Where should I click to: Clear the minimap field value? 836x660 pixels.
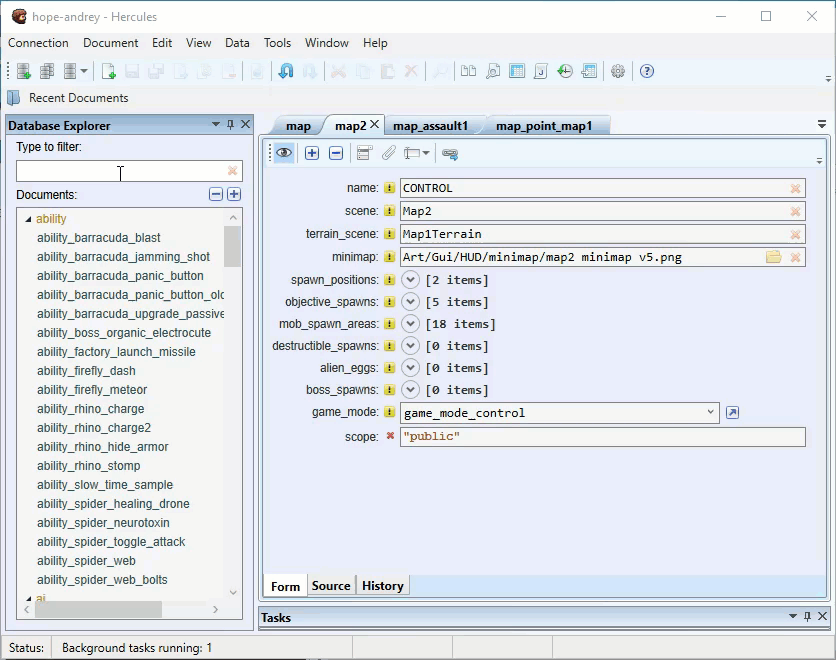(x=795, y=257)
